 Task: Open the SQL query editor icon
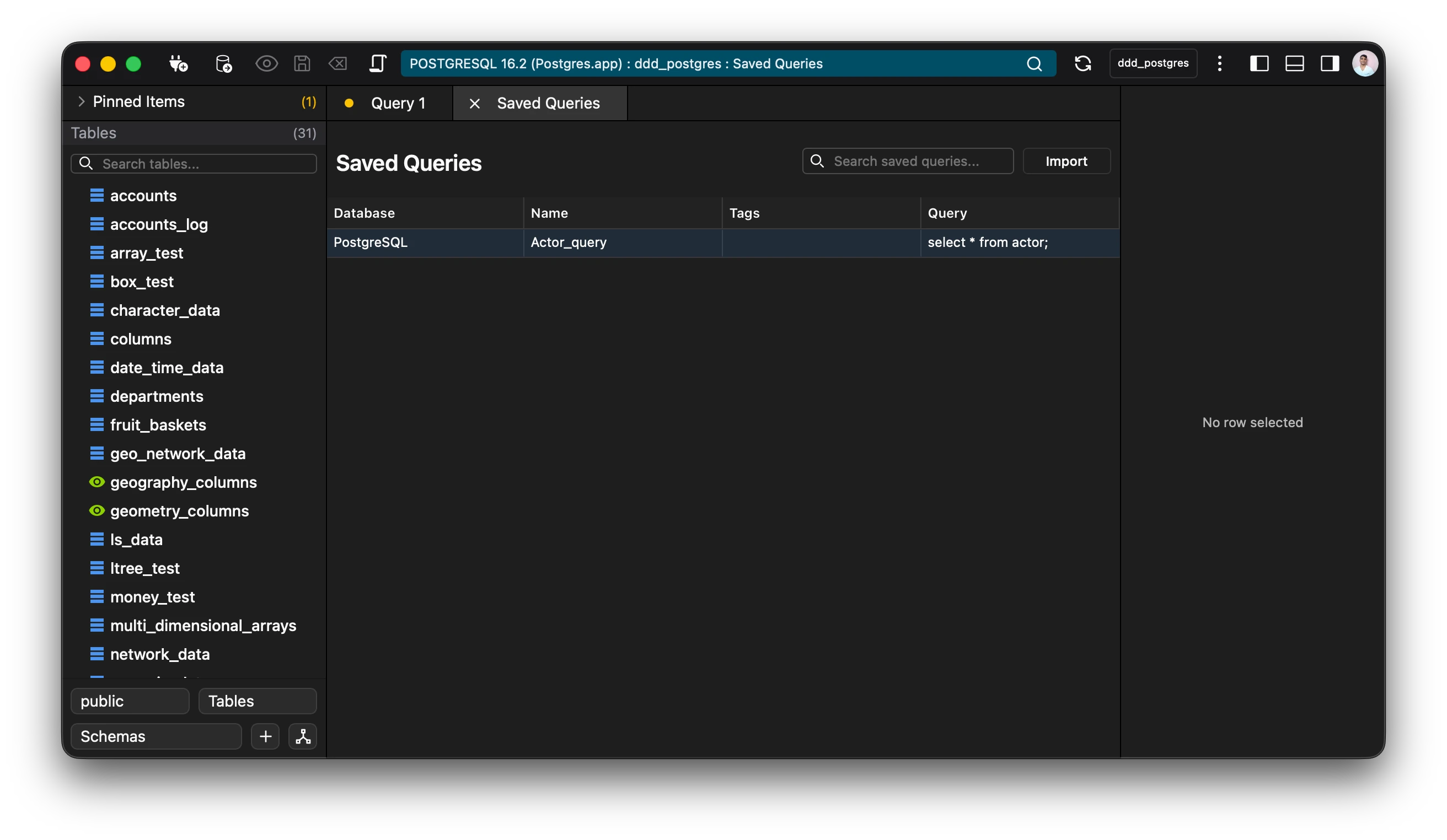(x=378, y=64)
